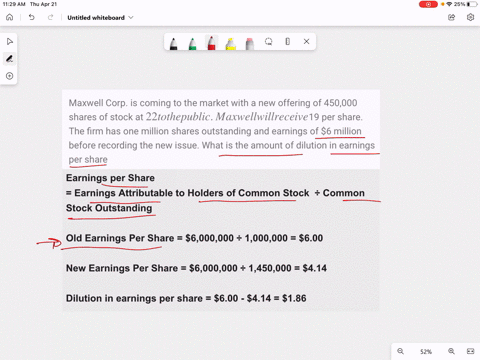Open the share whiteboard icon
480x360 pixels.
(451, 17)
